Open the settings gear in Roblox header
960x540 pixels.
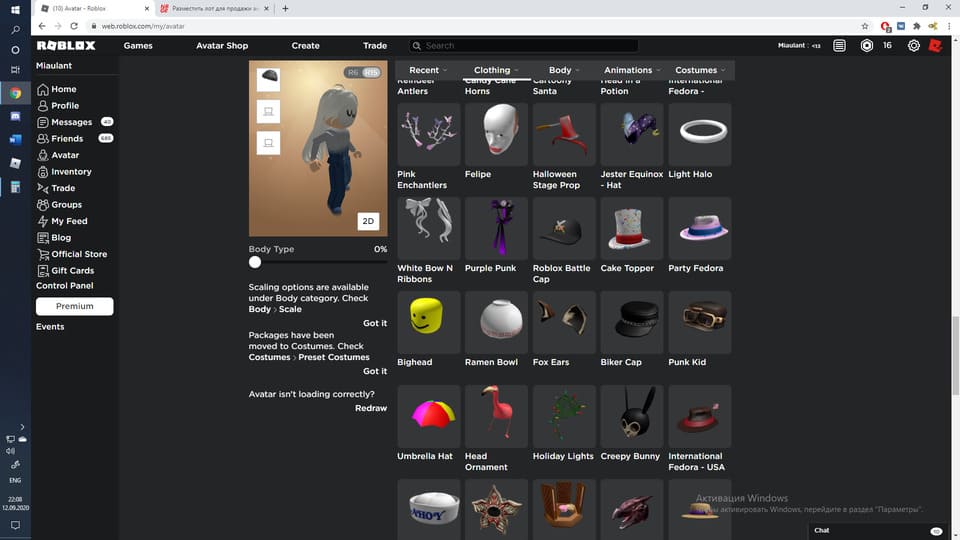tap(914, 46)
